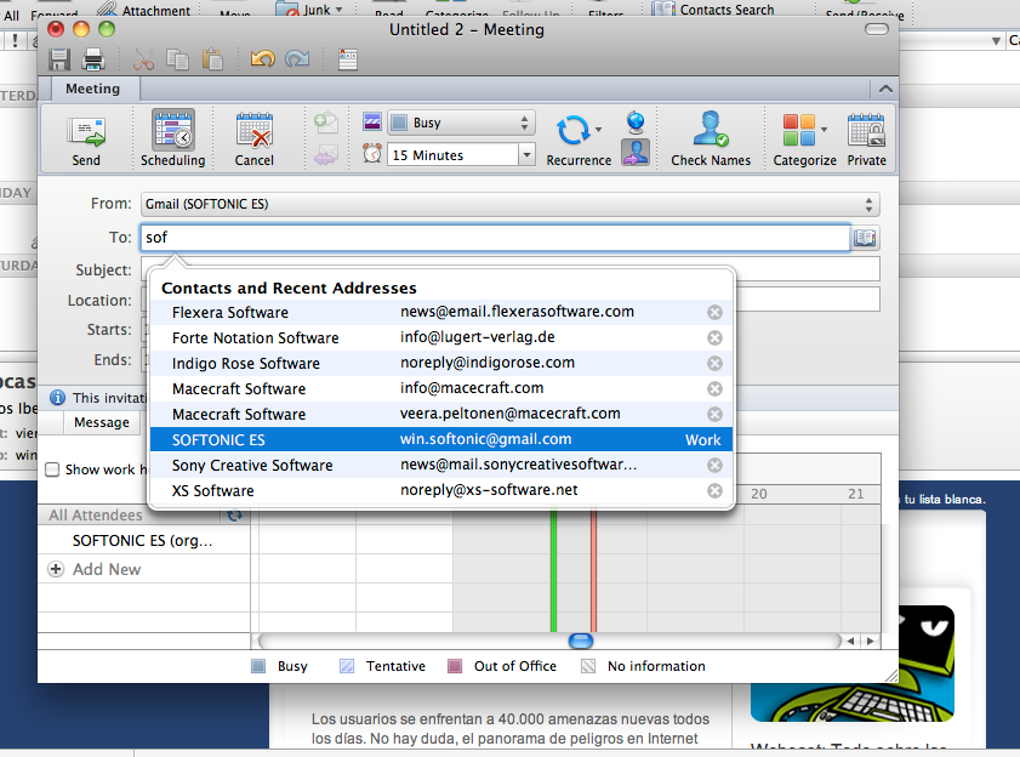Screen dimensions: 1020x757
Task: Save the meeting draft
Action: [x=57, y=59]
